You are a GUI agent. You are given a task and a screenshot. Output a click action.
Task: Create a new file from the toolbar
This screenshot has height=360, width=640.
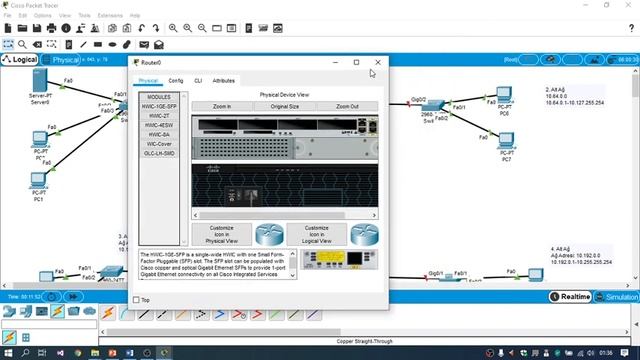click(8, 28)
